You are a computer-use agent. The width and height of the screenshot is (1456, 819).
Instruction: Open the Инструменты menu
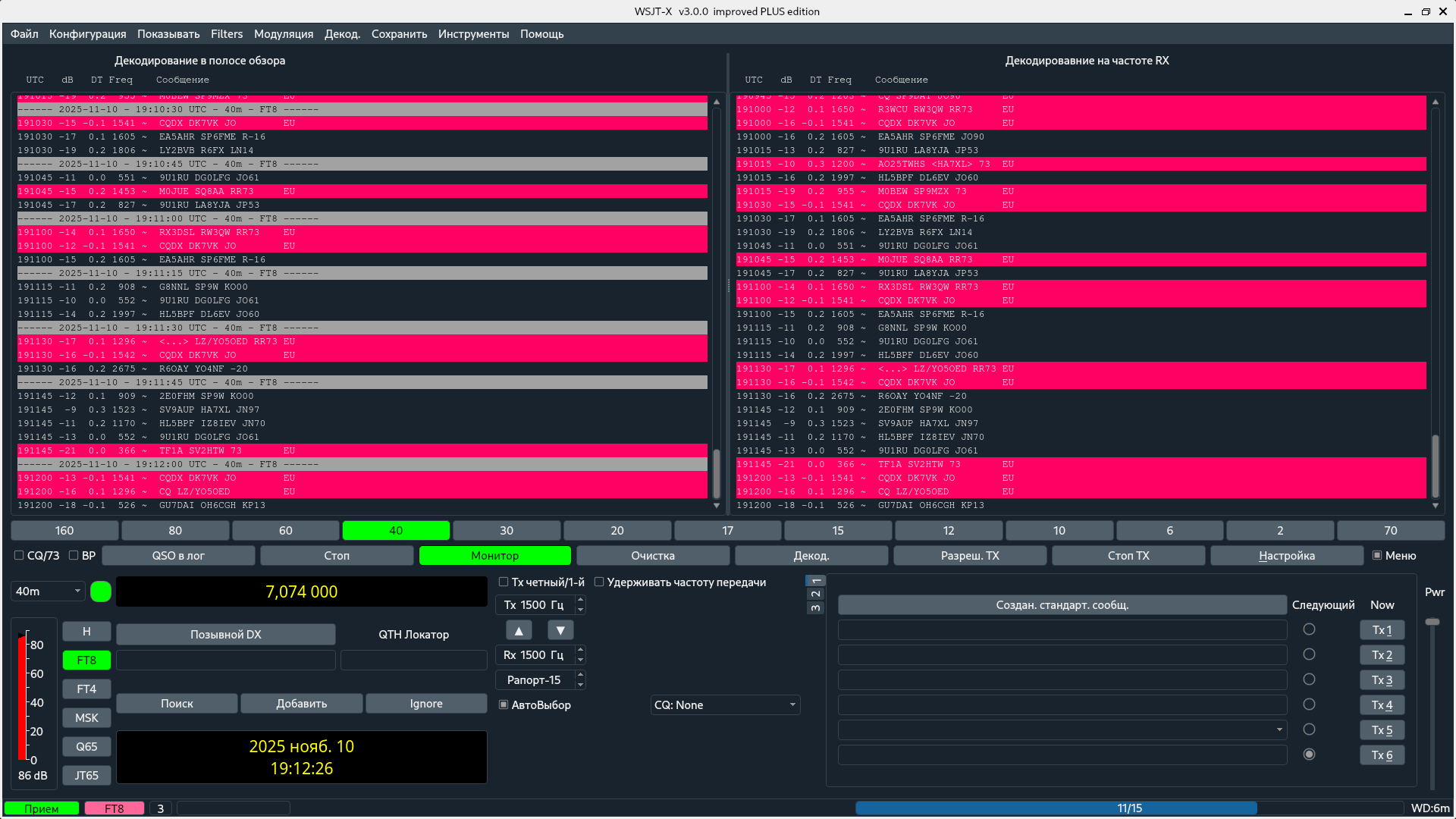pos(473,34)
